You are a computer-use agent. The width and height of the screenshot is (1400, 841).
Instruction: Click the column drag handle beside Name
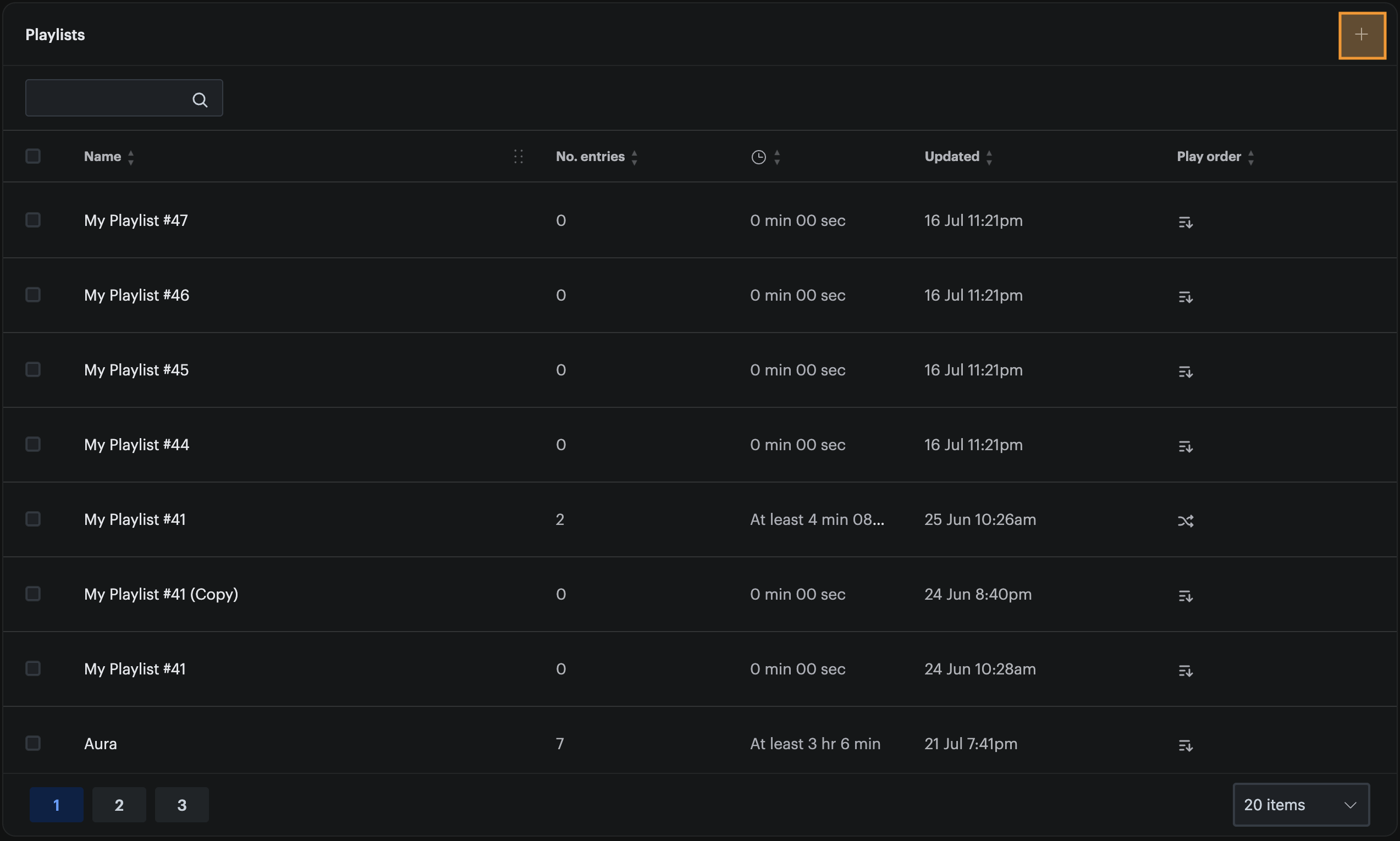518,157
